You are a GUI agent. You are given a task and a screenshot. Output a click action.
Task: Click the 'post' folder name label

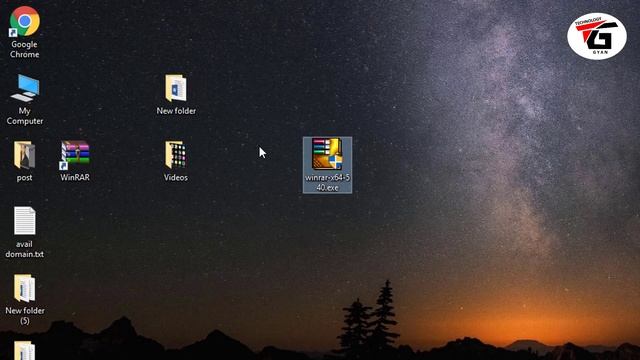24,178
